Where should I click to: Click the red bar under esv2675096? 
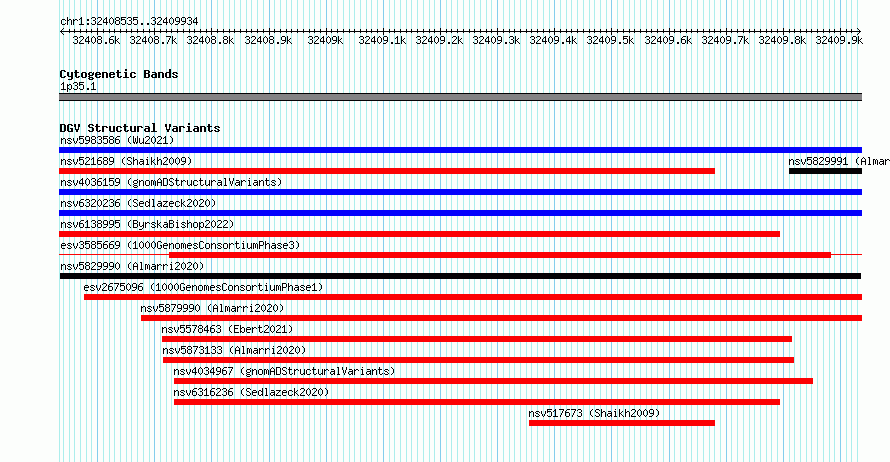point(473,297)
